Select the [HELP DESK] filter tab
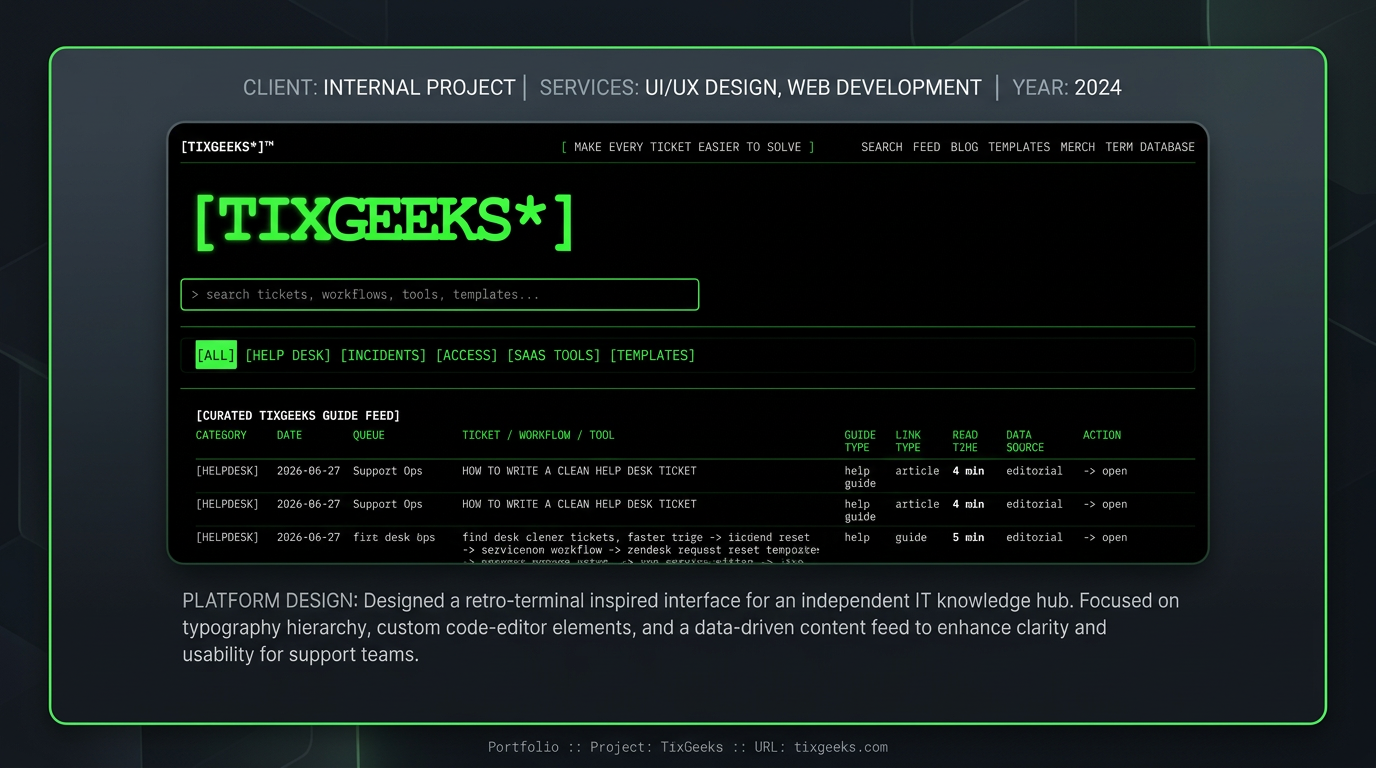The height and width of the screenshot is (768, 1376). click(288, 355)
